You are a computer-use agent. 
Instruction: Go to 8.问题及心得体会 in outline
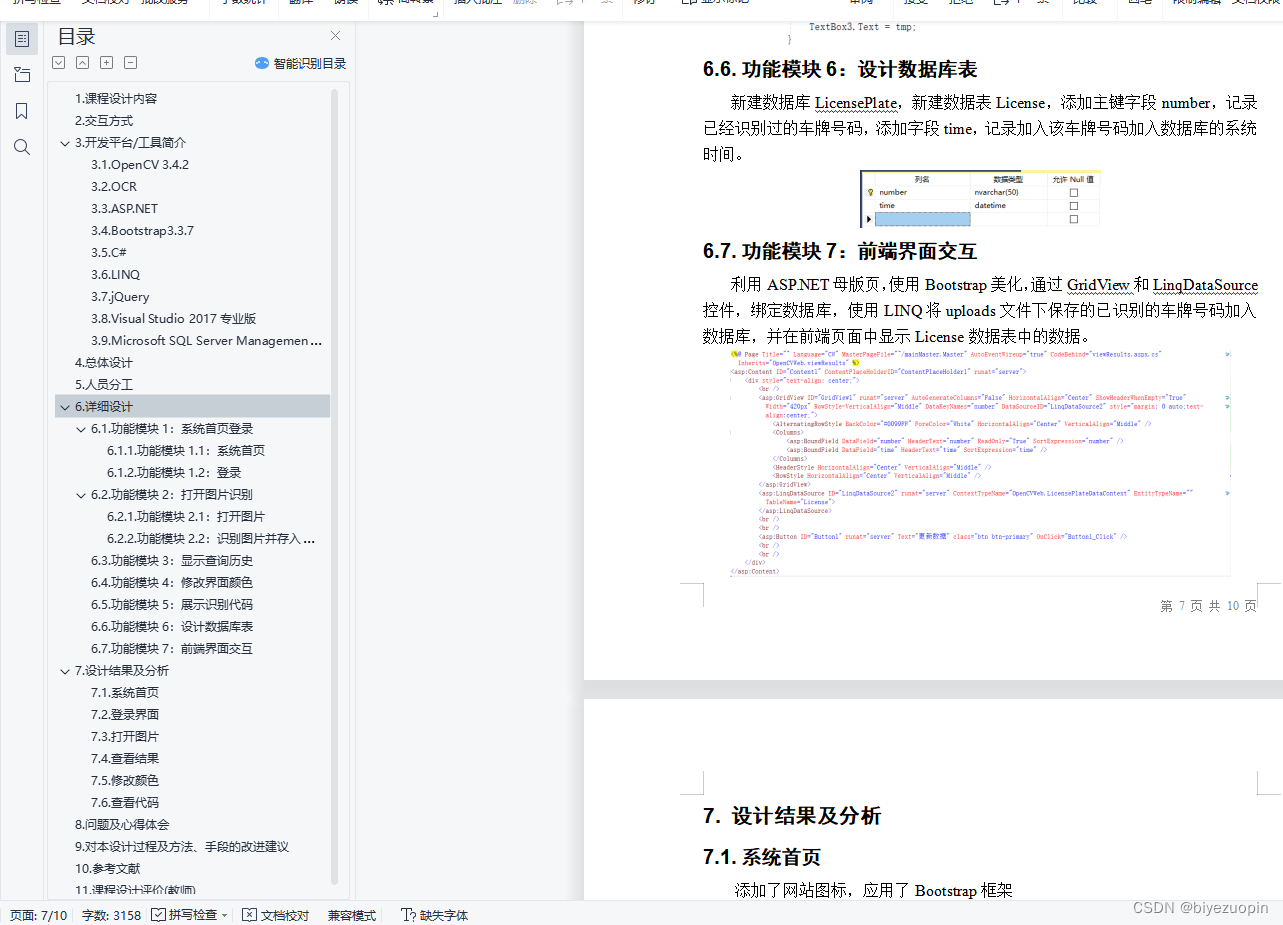point(122,825)
